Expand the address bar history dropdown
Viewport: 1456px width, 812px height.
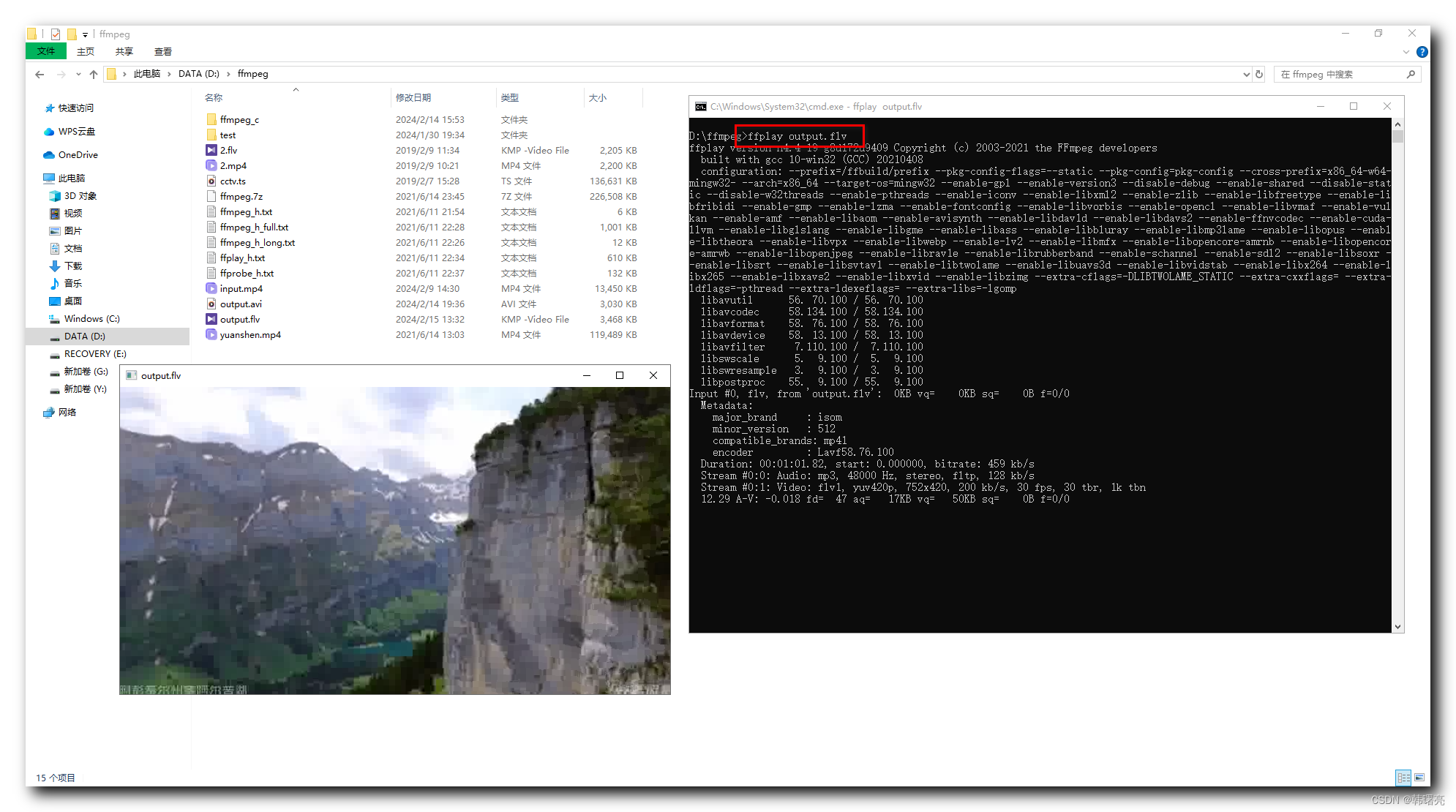1246,74
